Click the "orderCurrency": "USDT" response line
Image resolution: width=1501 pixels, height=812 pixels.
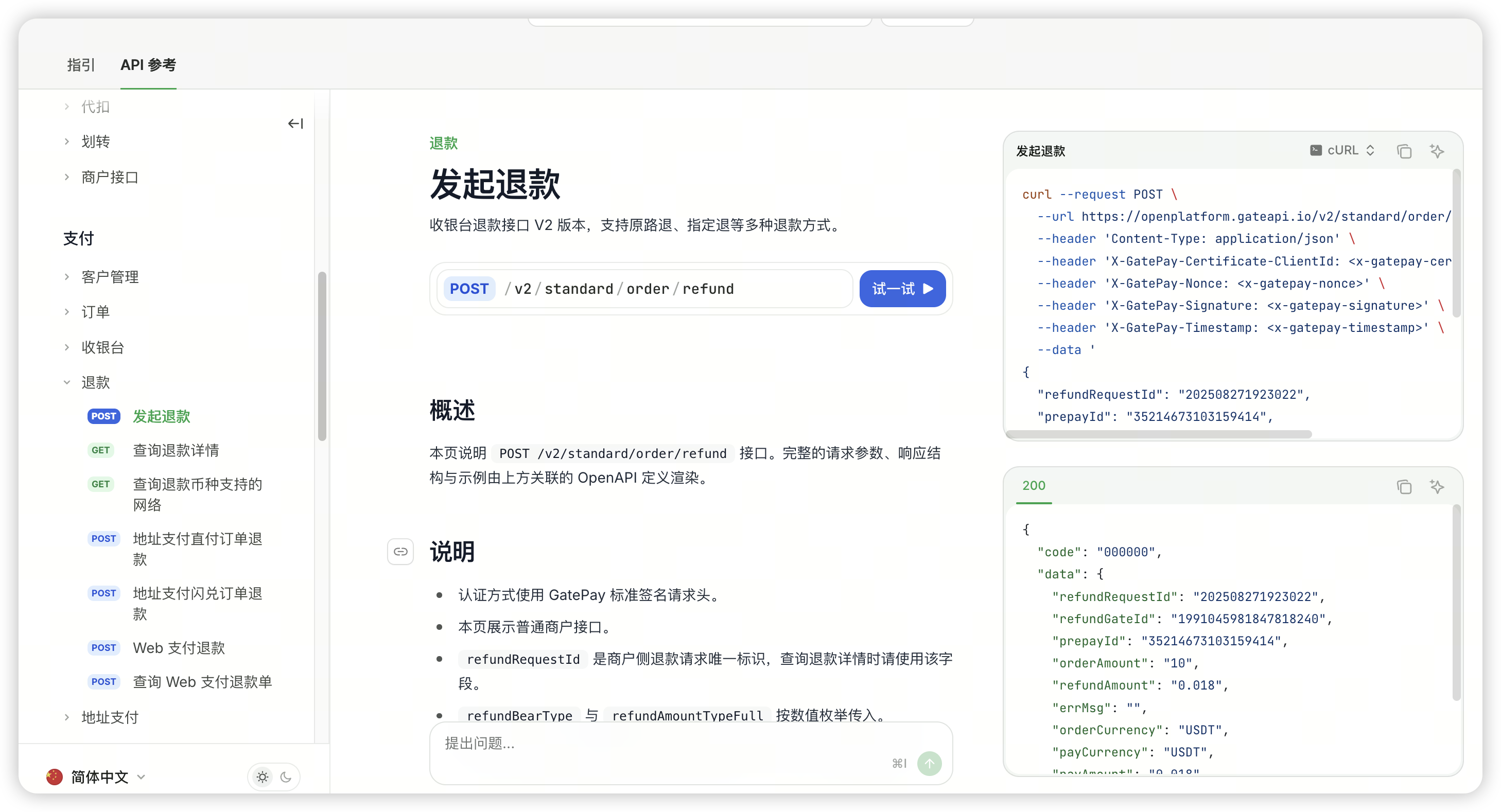(x=1140, y=730)
